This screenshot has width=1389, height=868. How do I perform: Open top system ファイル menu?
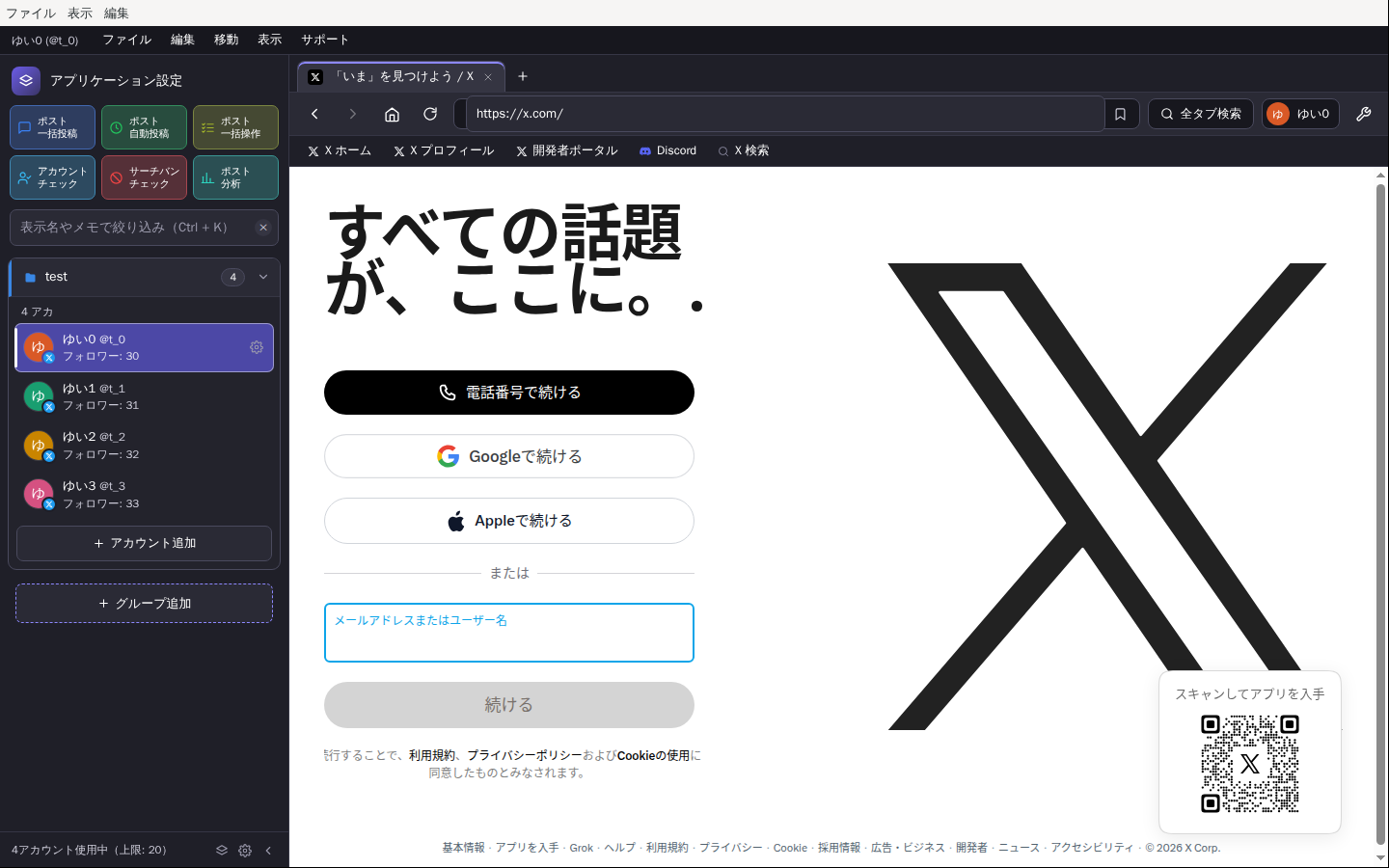point(31,13)
